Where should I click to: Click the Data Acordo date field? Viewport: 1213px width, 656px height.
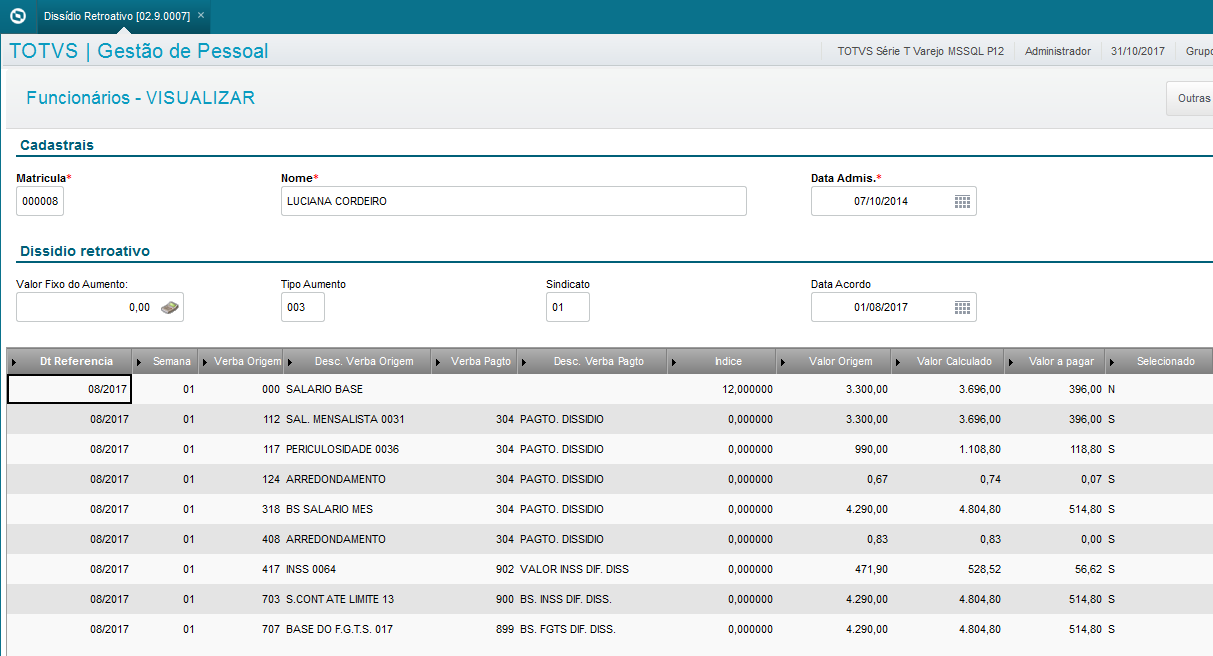(x=893, y=307)
